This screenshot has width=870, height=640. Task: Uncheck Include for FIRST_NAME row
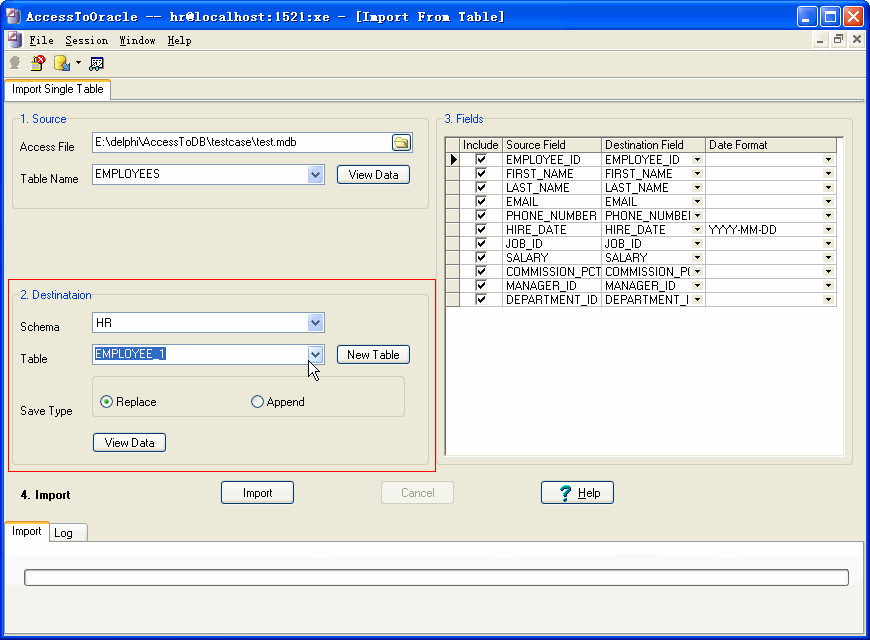[481, 174]
